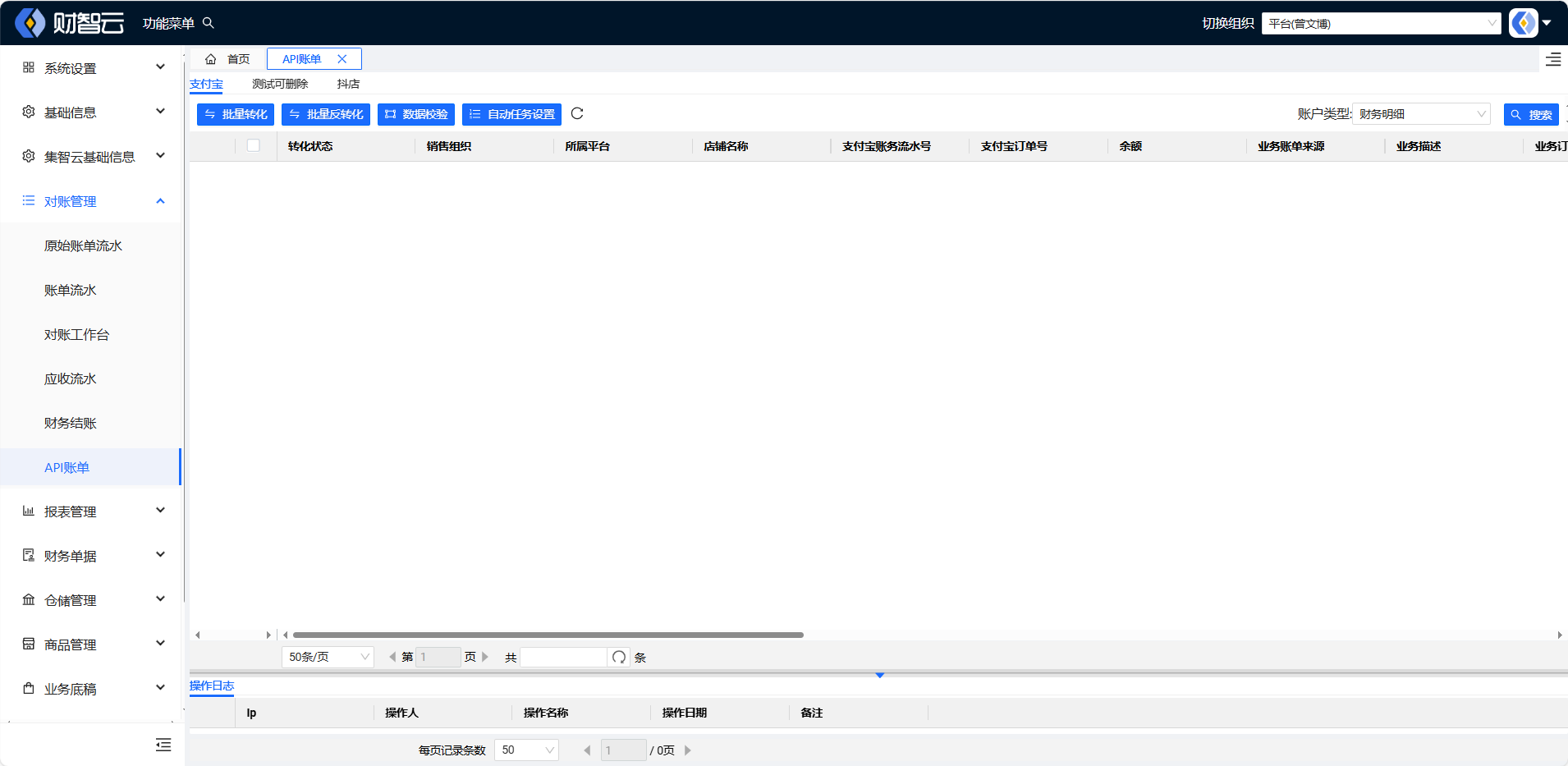Collapse the sidebar using the bottom menu icon
1568x766 pixels.
pyautogui.click(x=163, y=745)
